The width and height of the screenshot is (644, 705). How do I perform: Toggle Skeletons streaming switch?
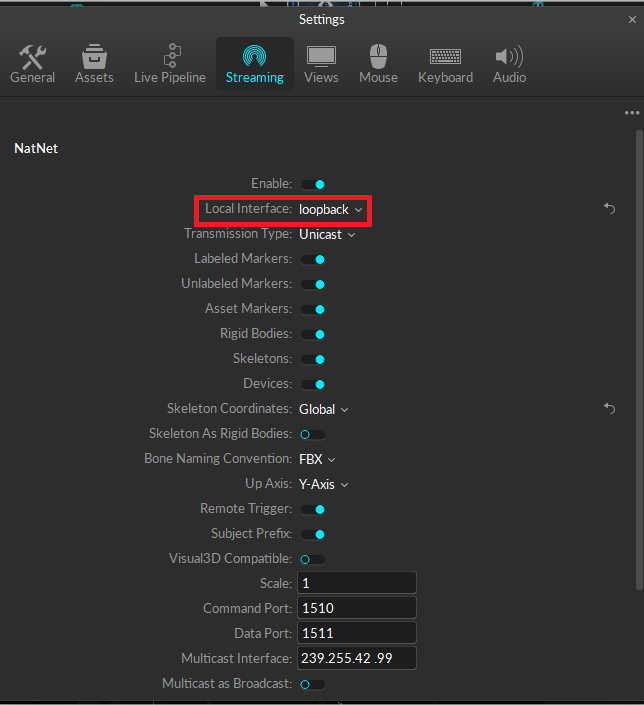click(x=313, y=359)
